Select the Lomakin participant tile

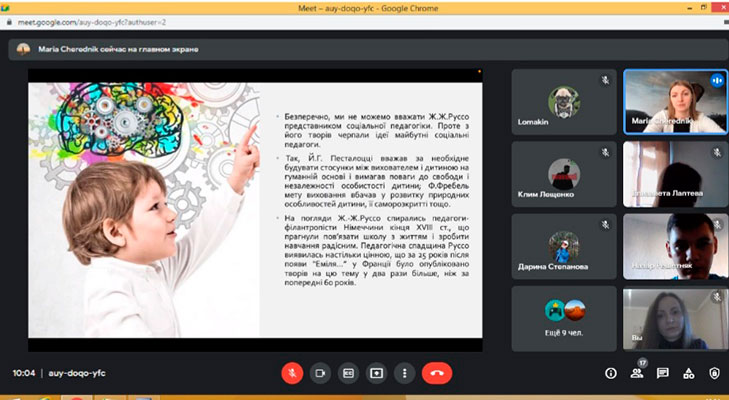point(564,102)
